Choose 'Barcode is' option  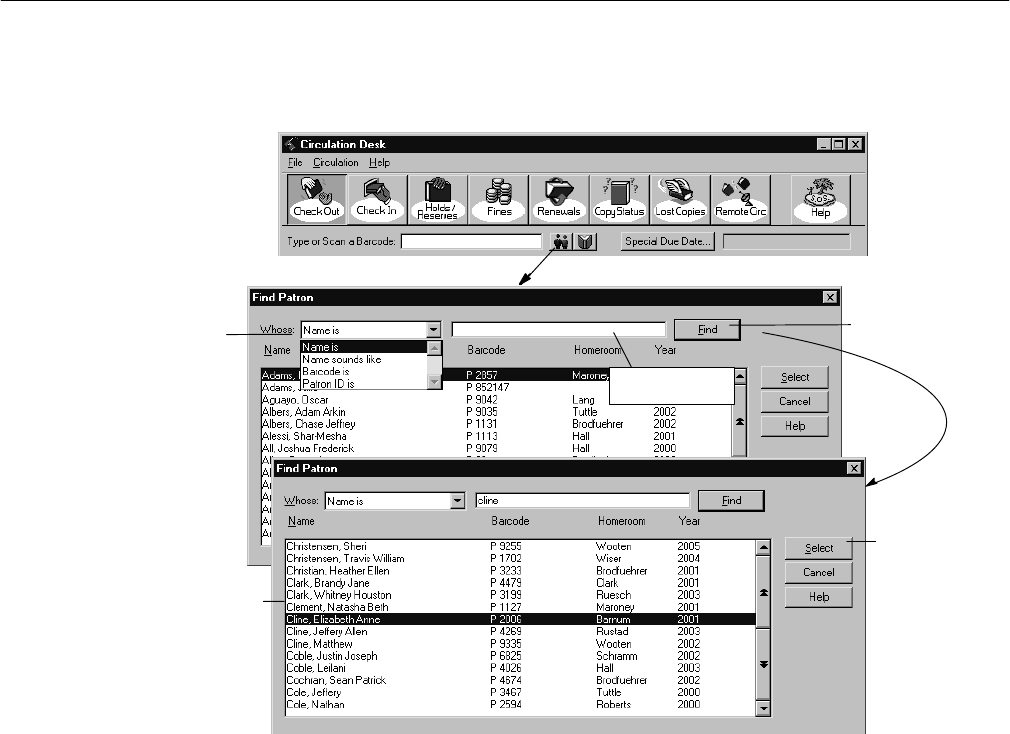point(364,372)
